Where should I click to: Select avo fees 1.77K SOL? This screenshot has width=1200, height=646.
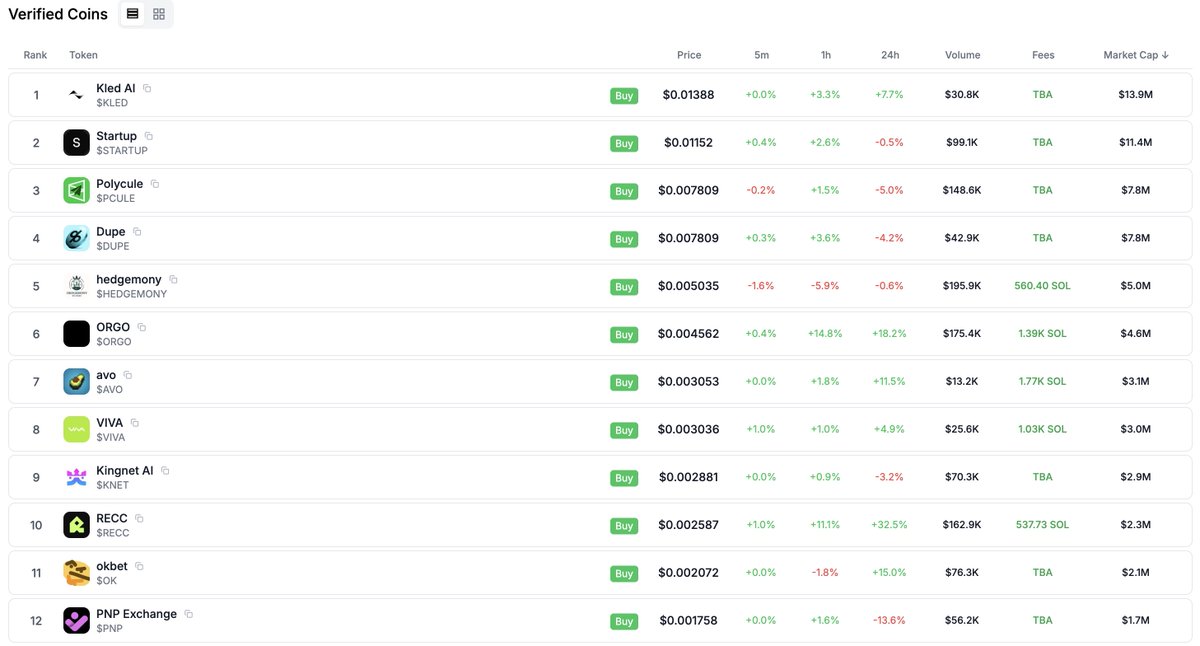tap(1042, 381)
